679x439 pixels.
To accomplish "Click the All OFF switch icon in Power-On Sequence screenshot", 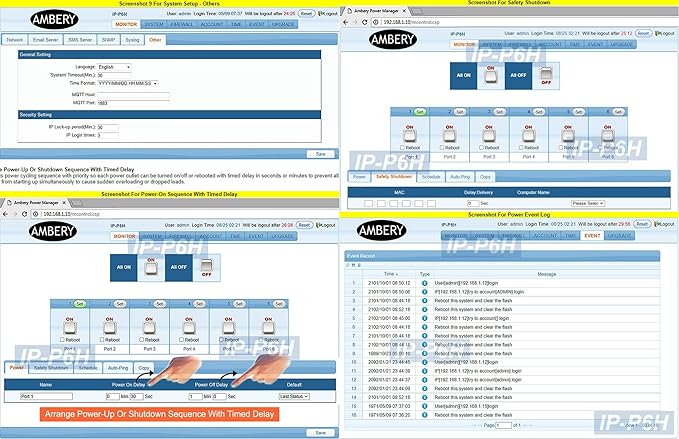I will pos(207,268).
